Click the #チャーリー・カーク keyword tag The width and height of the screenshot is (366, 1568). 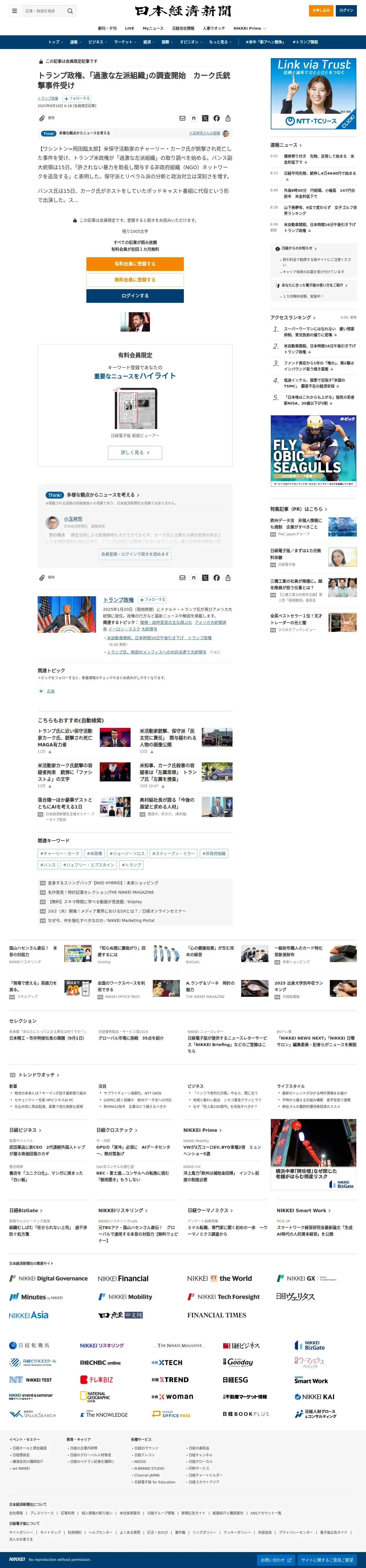coord(60,854)
